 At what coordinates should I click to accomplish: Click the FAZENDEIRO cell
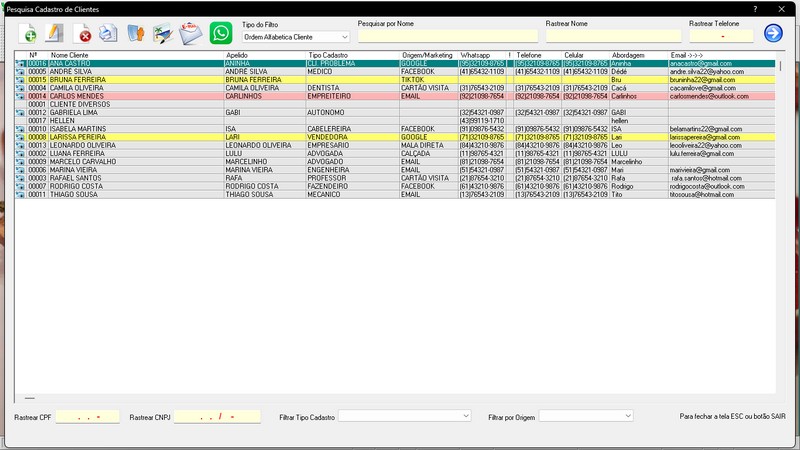pyautogui.click(x=353, y=186)
